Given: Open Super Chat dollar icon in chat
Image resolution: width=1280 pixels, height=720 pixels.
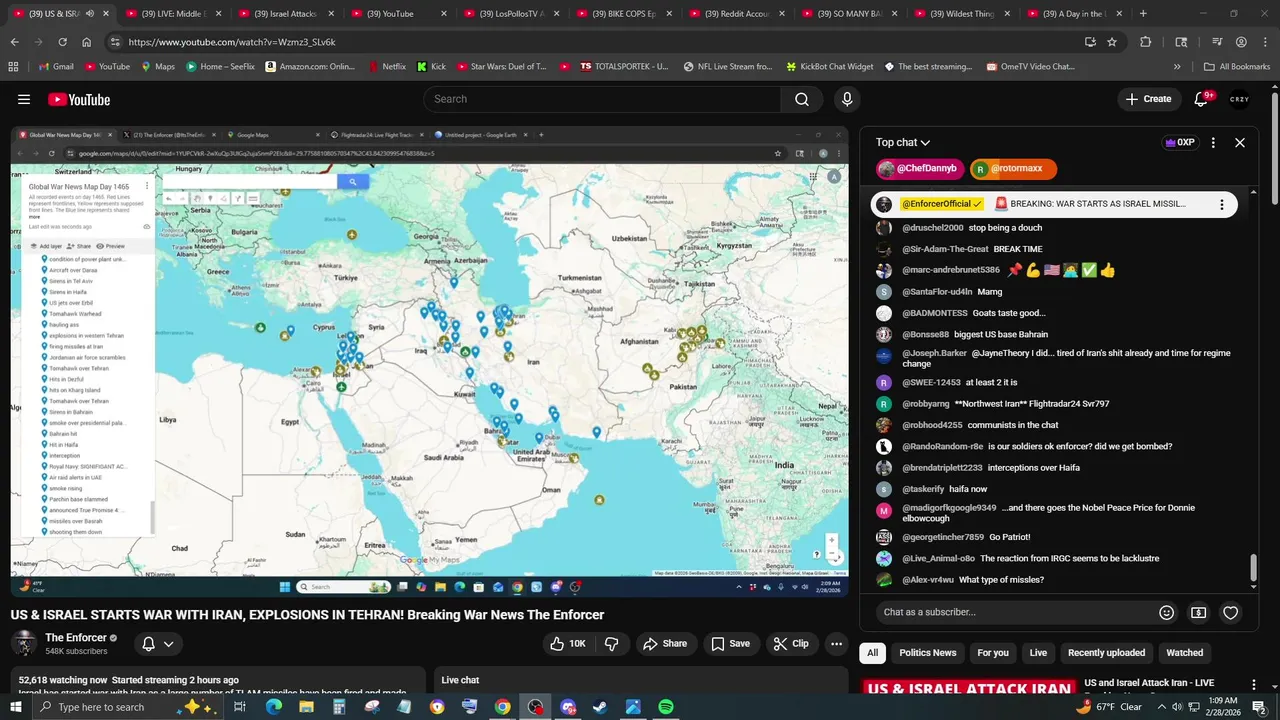Looking at the screenshot, I should coord(1199,612).
